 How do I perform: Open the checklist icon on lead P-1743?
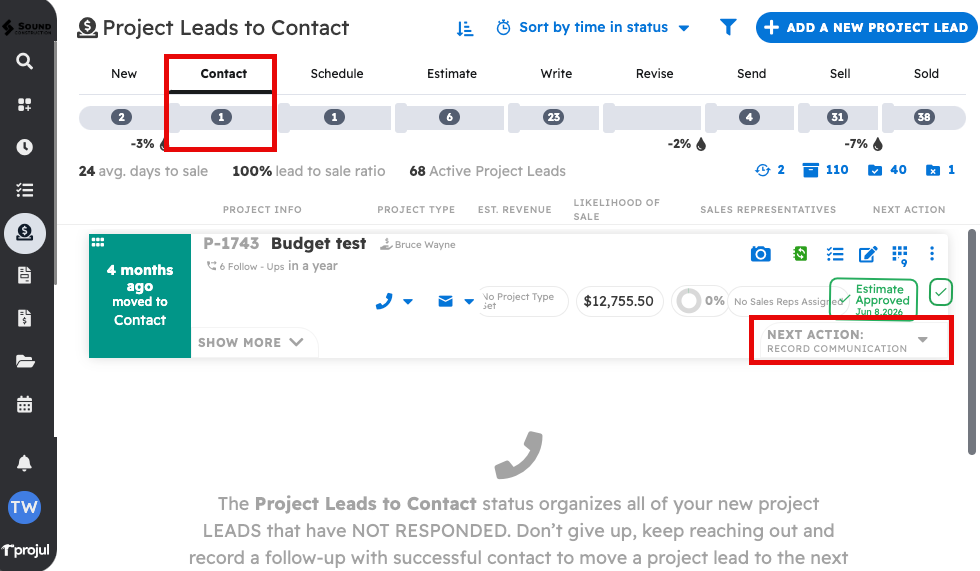(835, 254)
